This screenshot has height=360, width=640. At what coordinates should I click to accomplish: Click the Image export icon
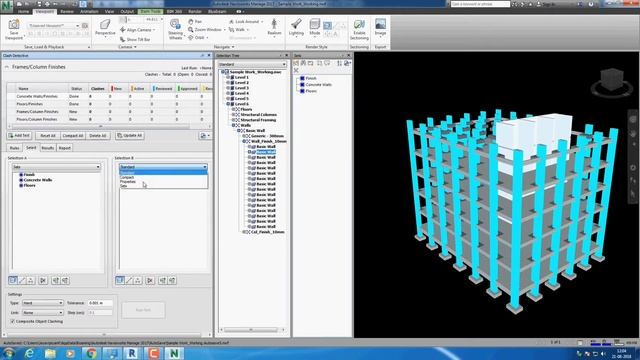tap(380, 27)
